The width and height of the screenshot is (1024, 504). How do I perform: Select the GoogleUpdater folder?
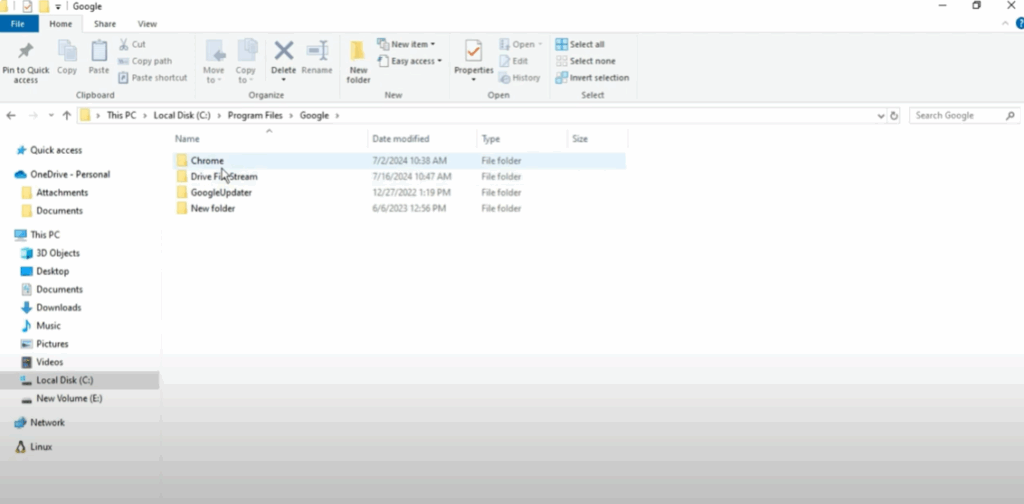pyautogui.click(x=399, y=193)
